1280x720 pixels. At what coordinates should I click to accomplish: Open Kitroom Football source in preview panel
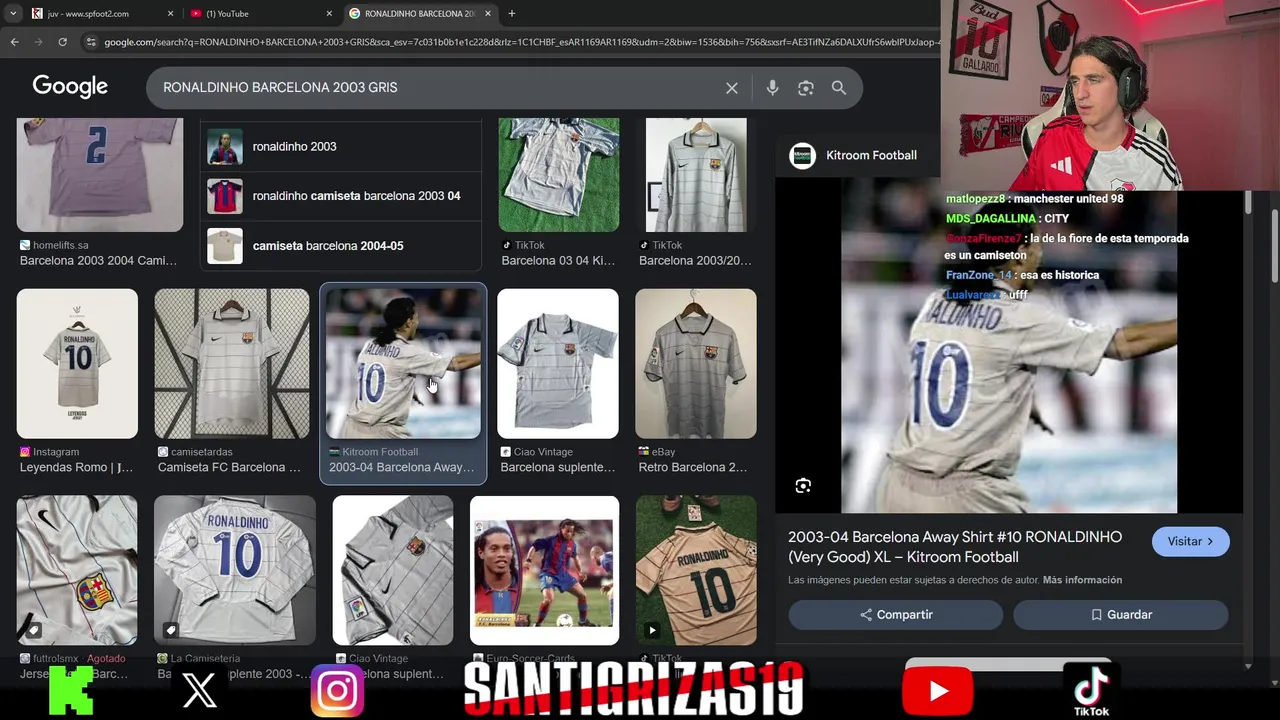pos(871,155)
